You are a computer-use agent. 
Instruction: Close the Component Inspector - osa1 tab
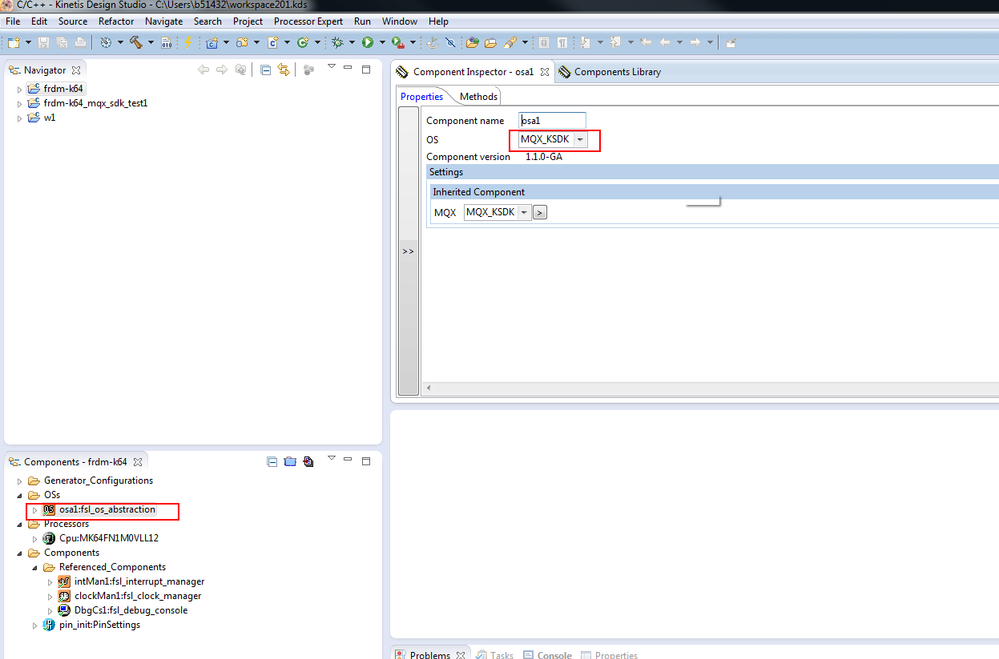pos(545,72)
